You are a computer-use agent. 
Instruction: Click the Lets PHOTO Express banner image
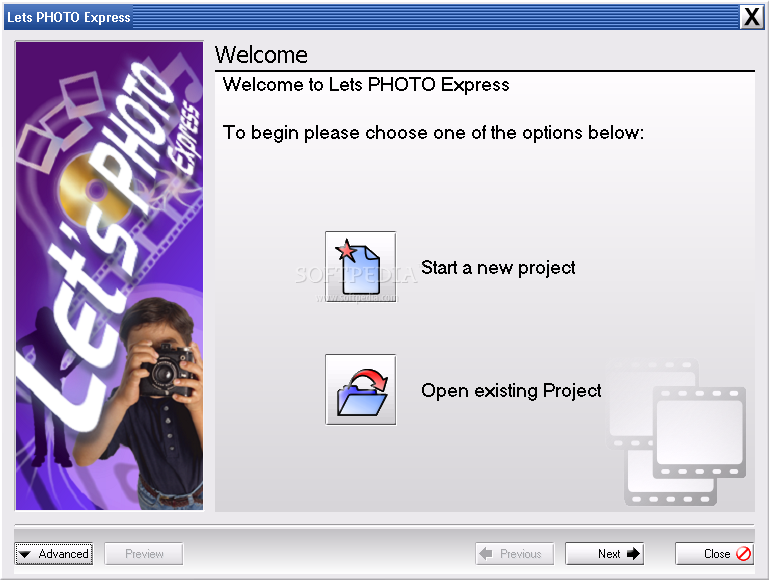coord(109,276)
